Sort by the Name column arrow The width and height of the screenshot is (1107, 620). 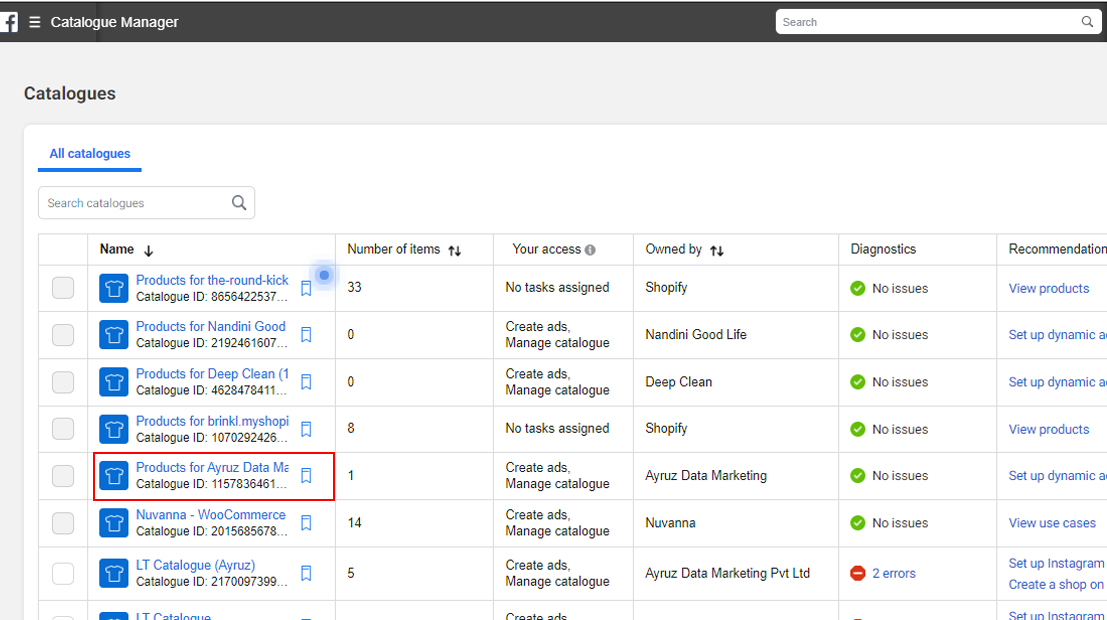point(148,251)
